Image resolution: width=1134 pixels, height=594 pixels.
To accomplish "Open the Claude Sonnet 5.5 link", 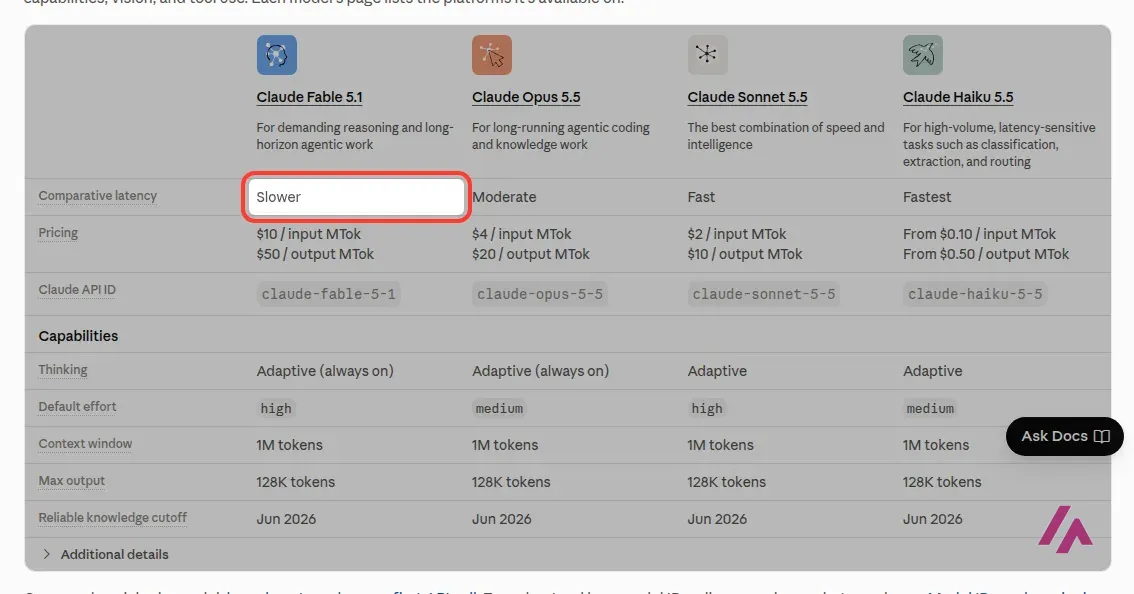I will (747, 97).
